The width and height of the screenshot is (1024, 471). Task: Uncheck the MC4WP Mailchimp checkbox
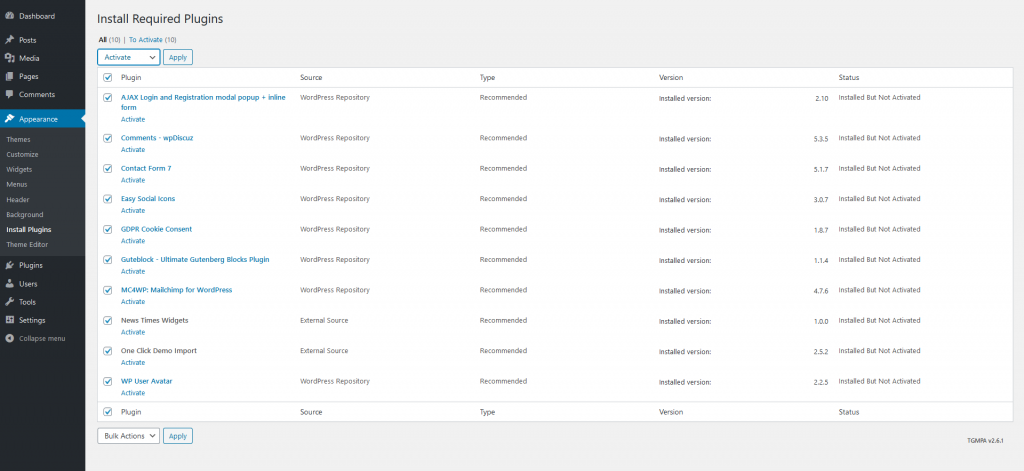pyautogui.click(x=108, y=290)
